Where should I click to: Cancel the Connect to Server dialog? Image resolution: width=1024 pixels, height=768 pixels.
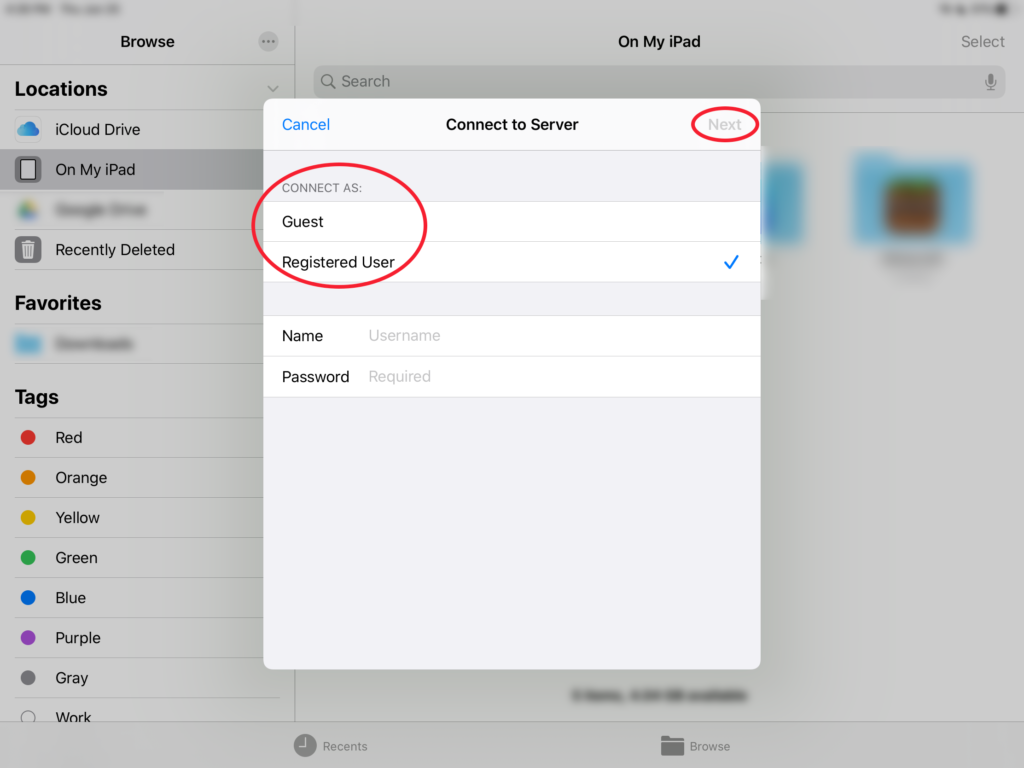[x=306, y=124]
